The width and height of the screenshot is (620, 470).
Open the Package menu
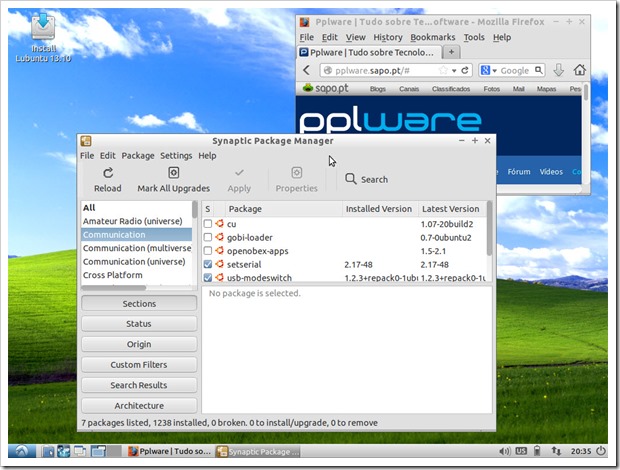point(138,156)
